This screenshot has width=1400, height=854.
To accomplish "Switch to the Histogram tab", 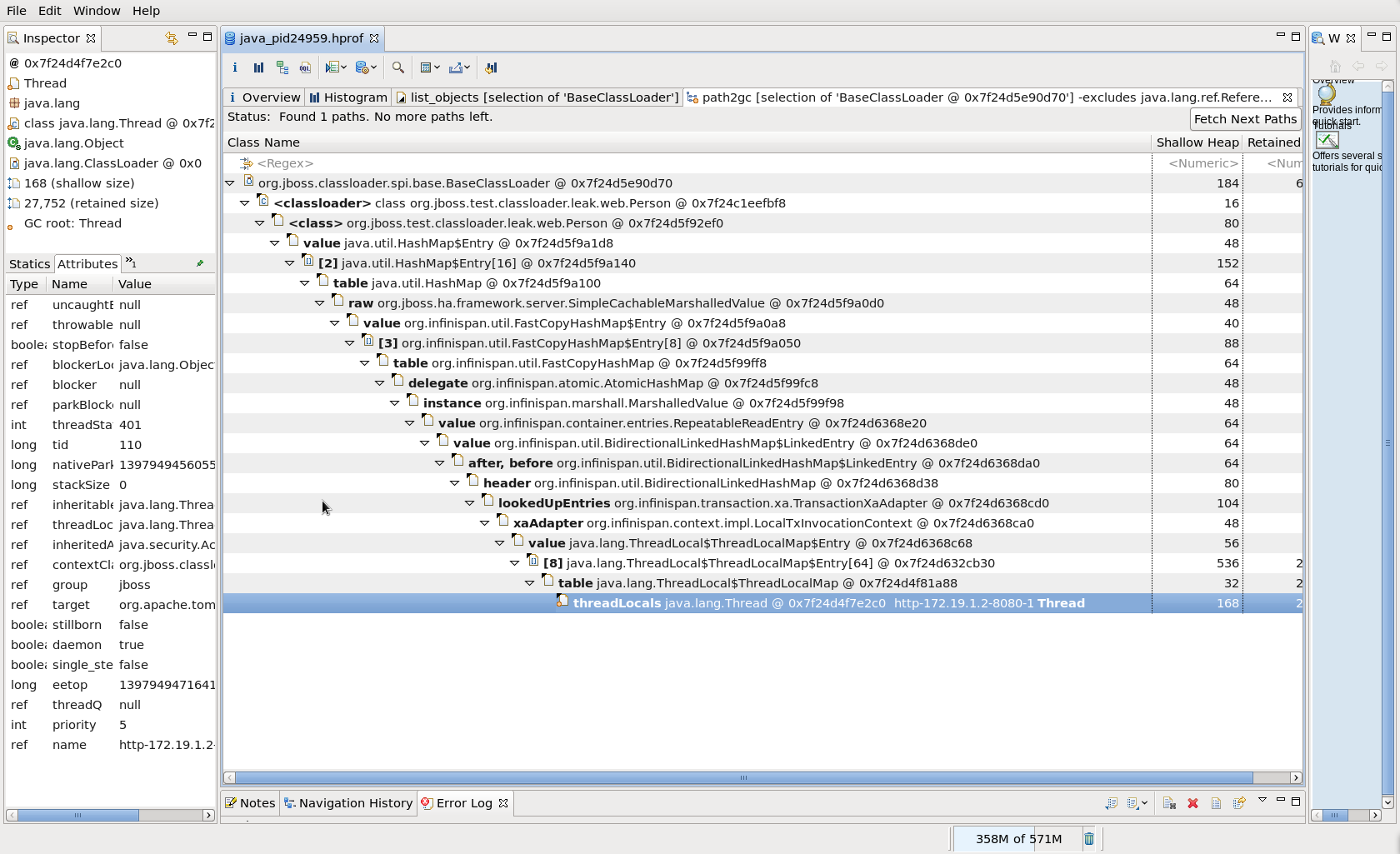I will (347, 97).
